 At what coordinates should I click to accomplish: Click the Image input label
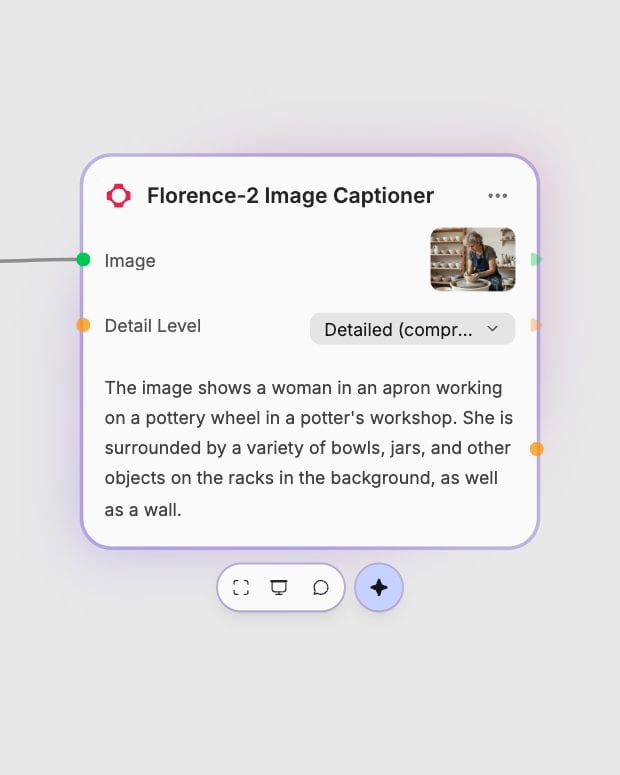[130, 261]
